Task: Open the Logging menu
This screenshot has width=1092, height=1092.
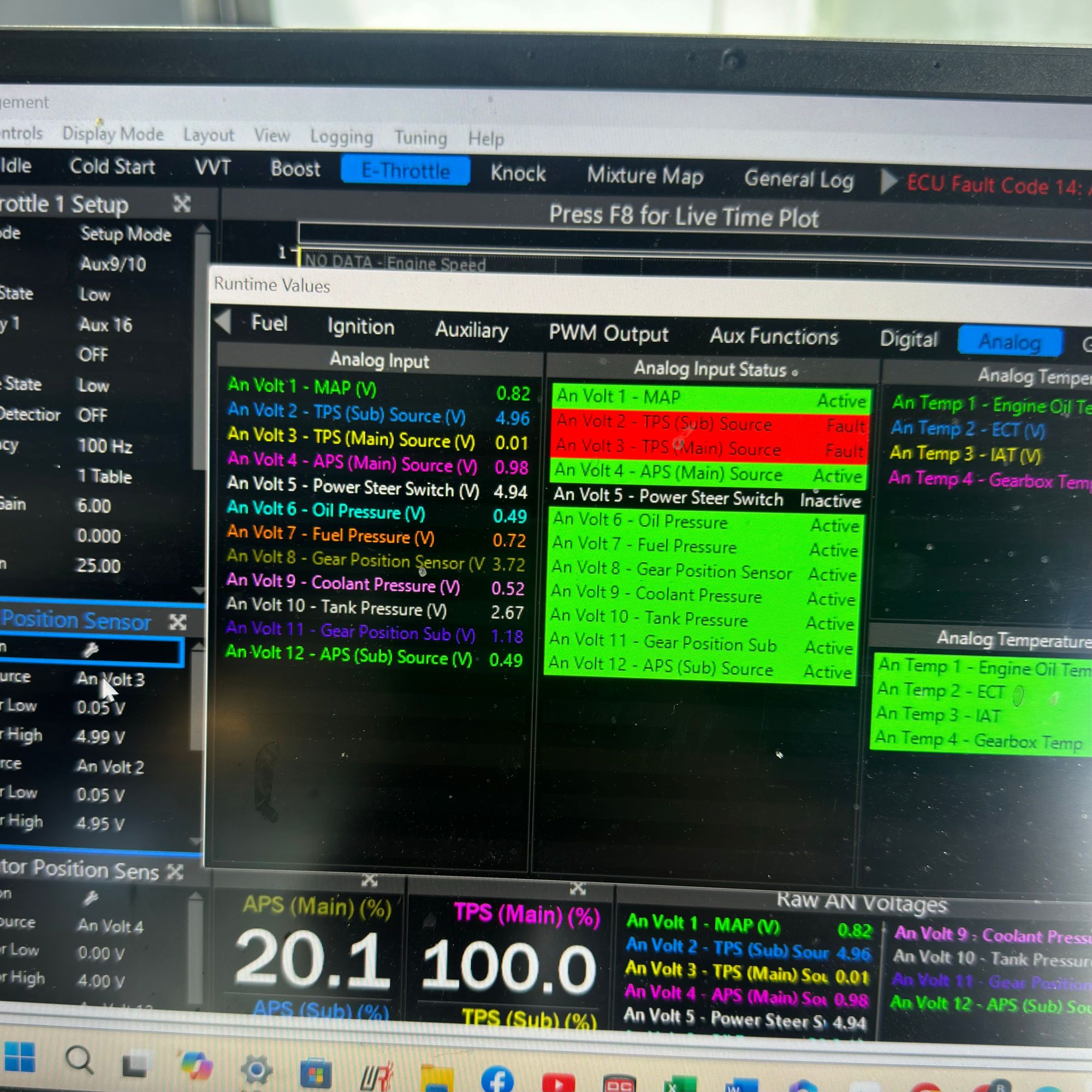Action: coord(341,138)
